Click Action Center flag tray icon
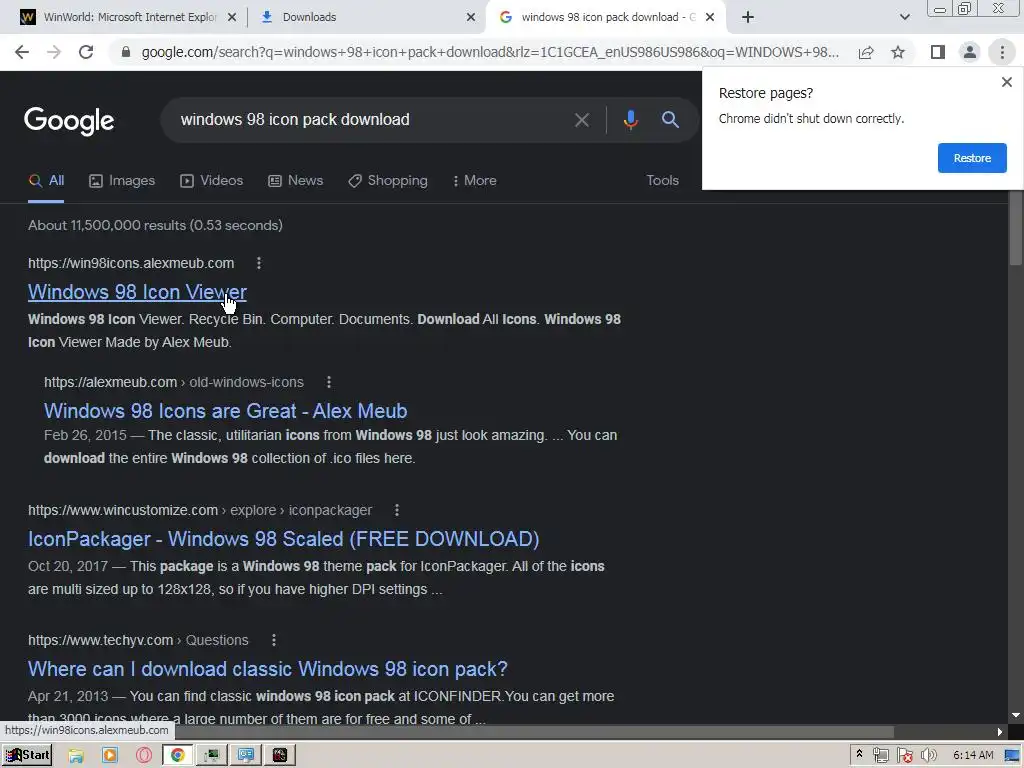 click(x=904, y=756)
